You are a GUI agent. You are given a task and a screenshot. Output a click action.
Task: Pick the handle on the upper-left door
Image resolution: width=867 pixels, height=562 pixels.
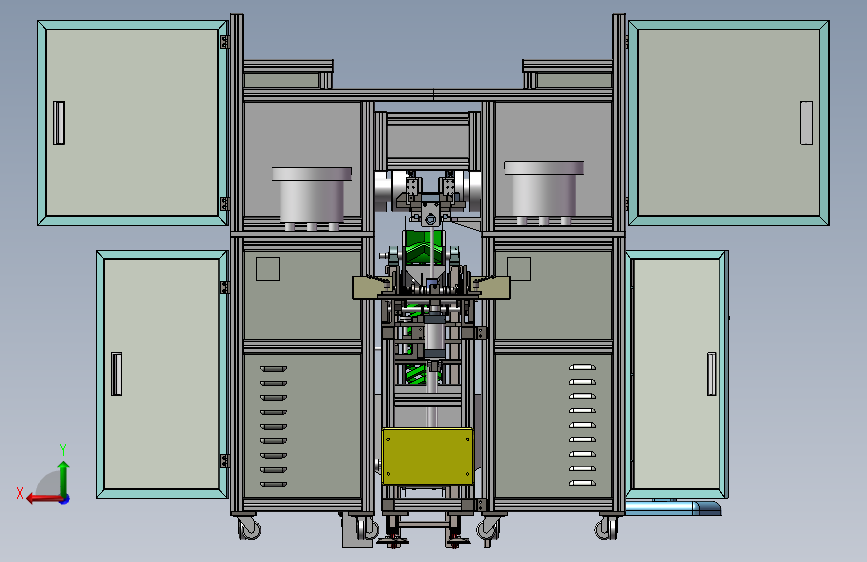tap(59, 123)
